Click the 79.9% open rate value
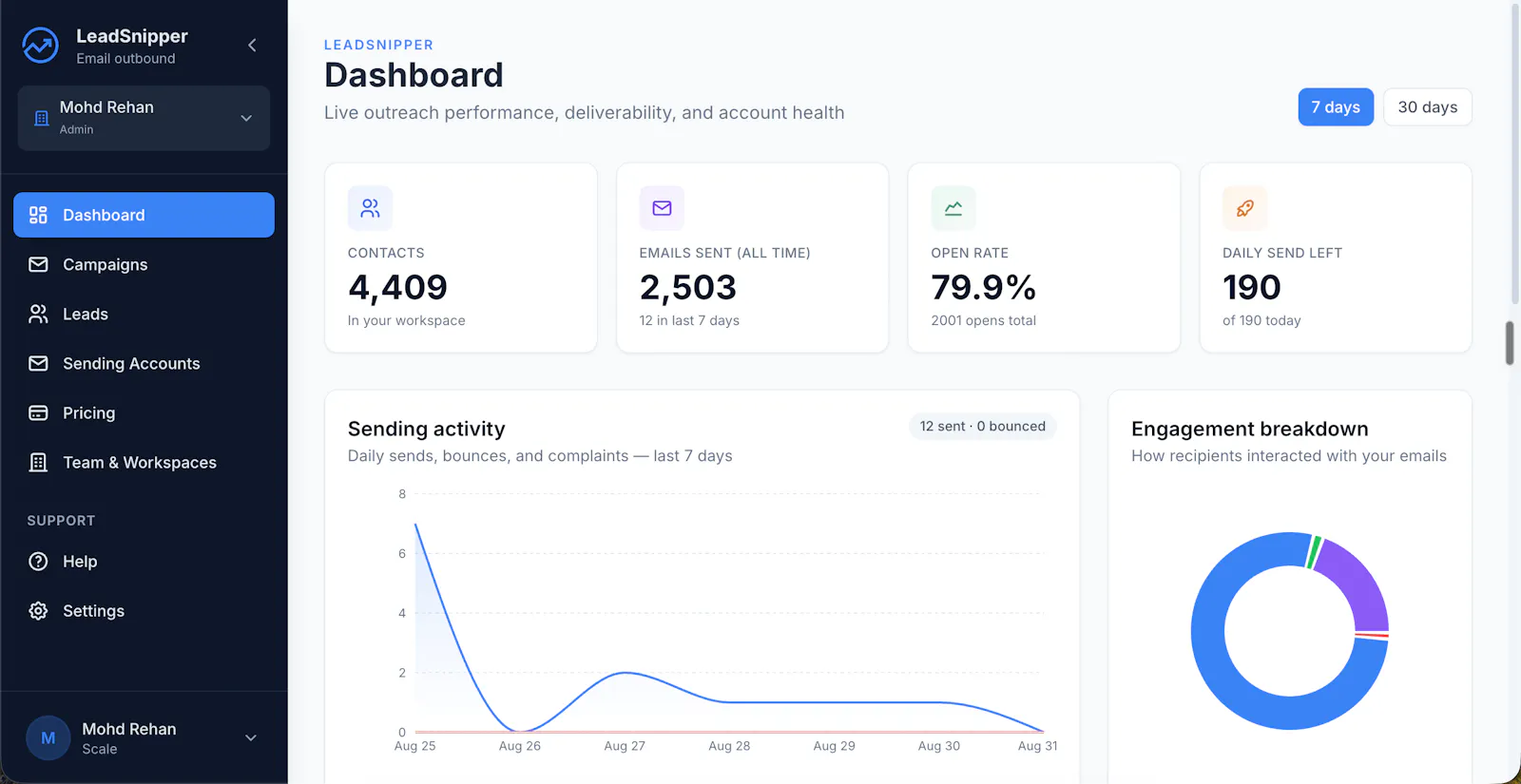Screen dimensions: 1521x784 [983, 287]
